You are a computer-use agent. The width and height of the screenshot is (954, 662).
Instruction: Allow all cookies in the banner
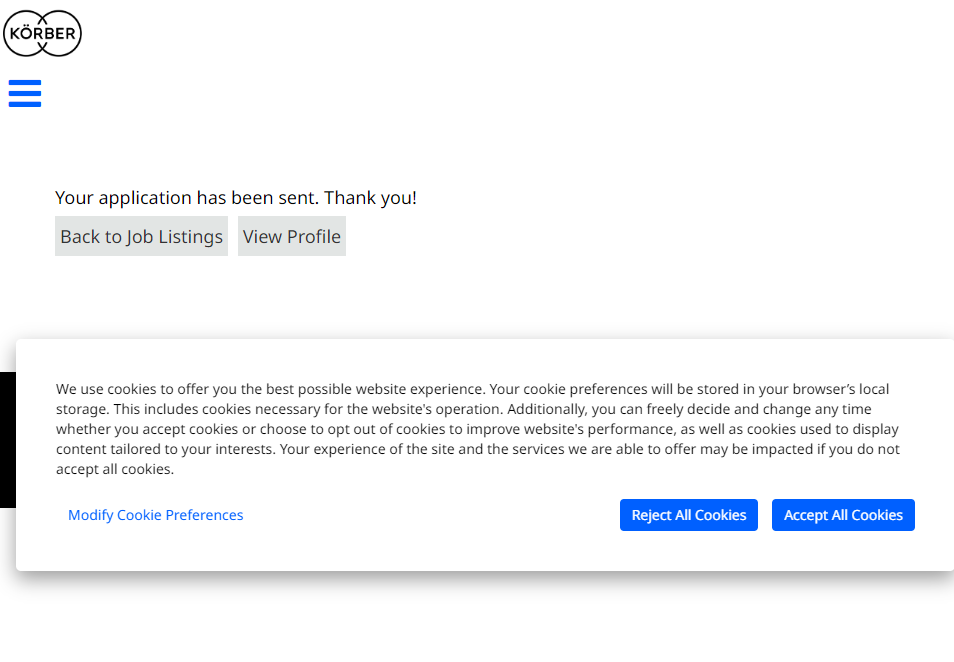843,515
